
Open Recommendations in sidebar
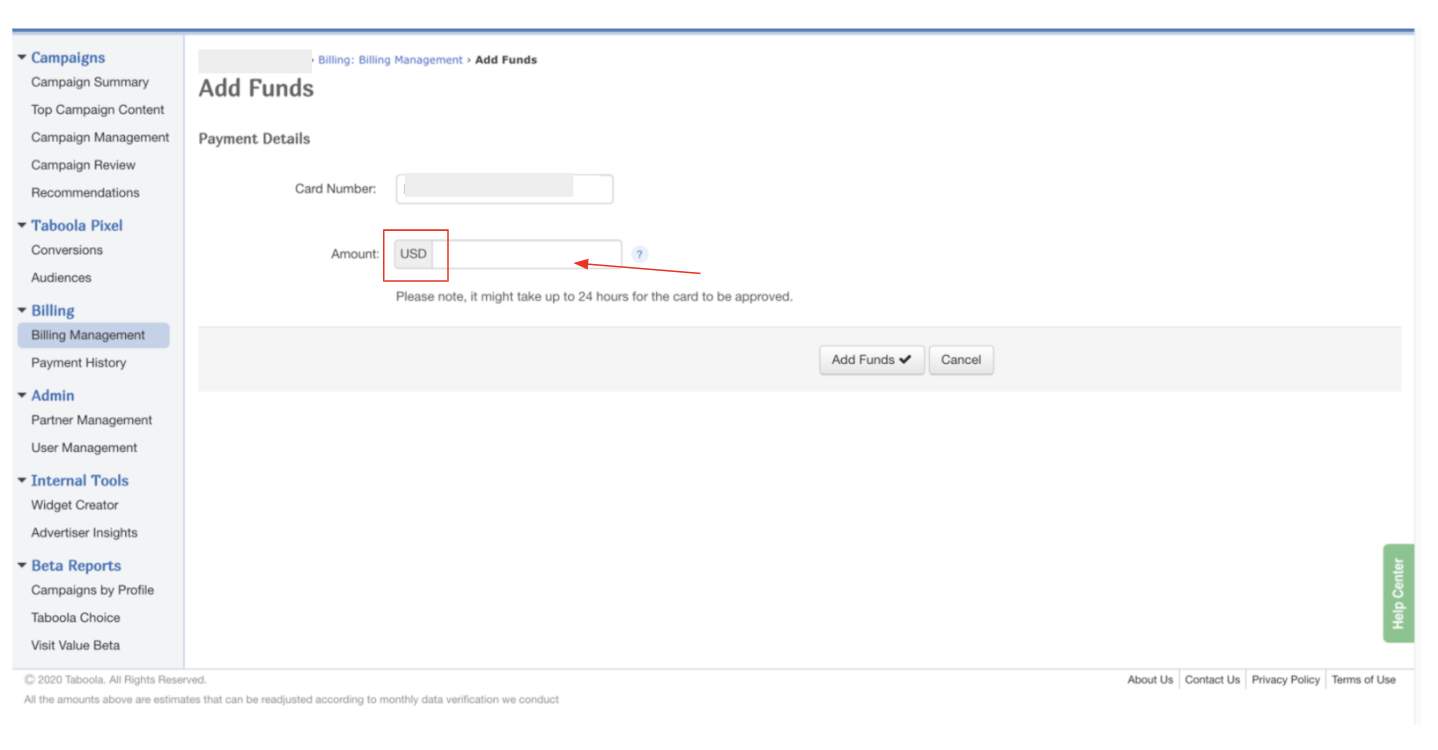[85, 192]
